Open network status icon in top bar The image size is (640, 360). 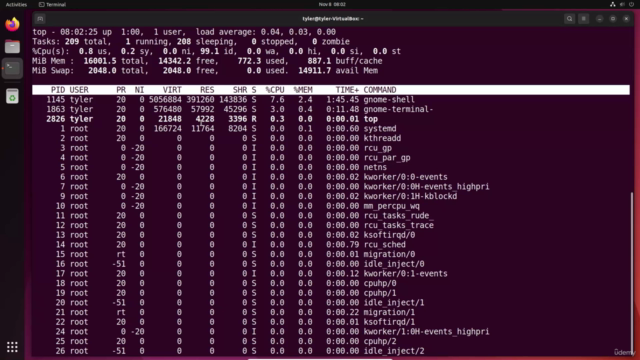613,4
